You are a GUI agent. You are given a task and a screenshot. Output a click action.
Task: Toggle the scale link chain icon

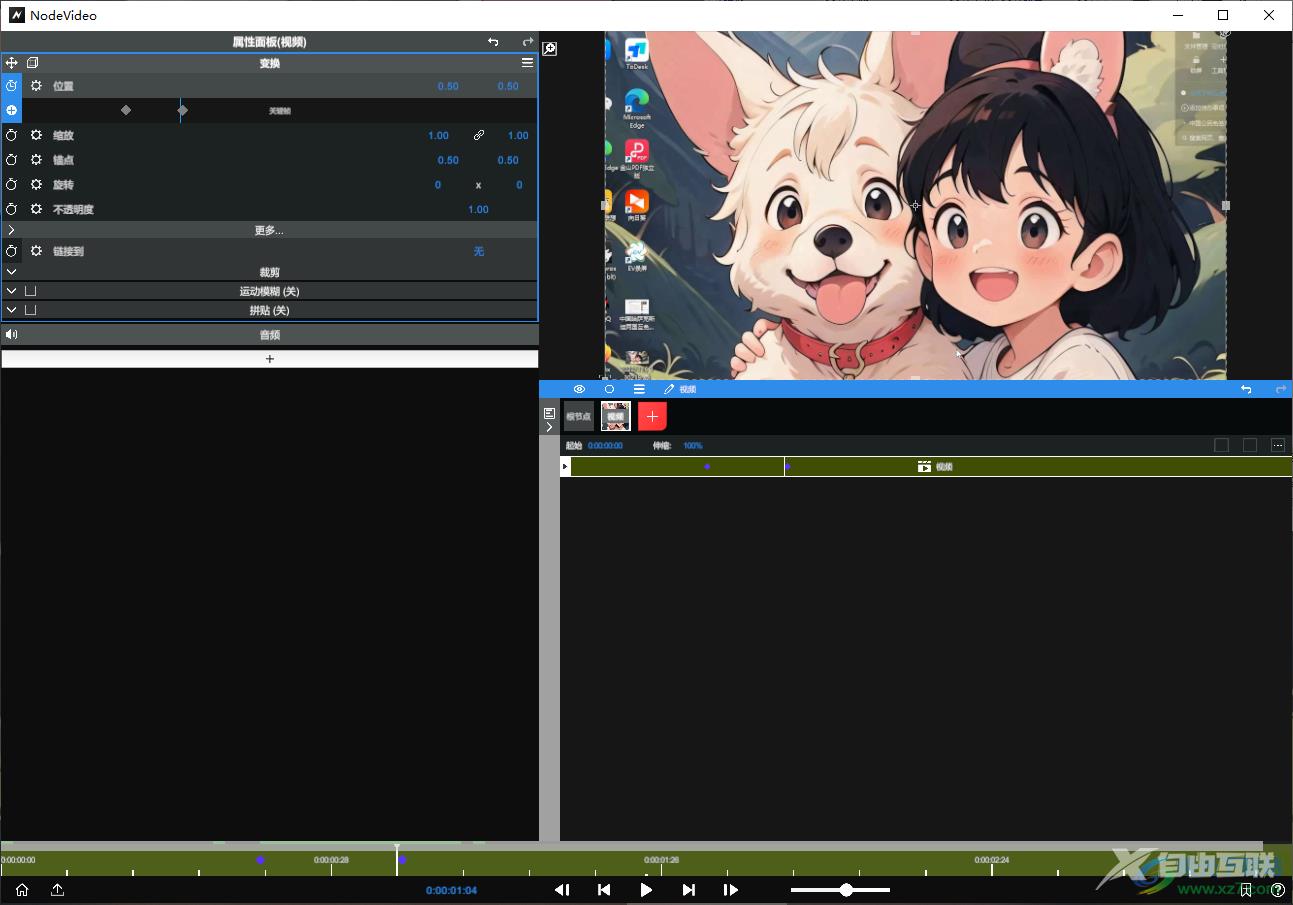(x=479, y=135)
